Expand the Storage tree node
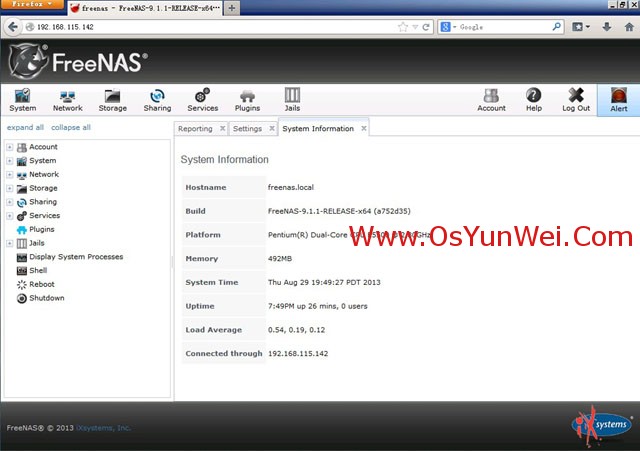The image size is (640, 451). [x=9, y=188]
